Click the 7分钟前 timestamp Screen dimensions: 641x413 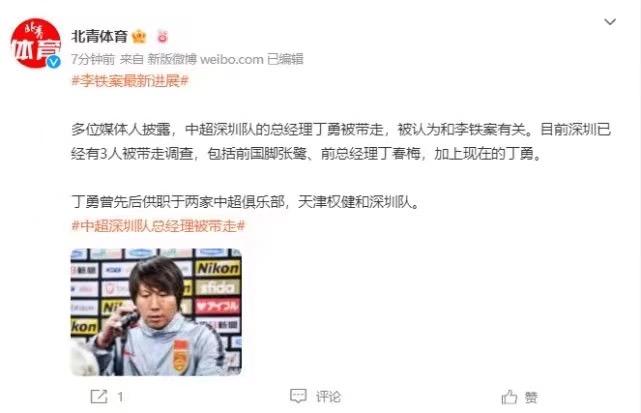[93, 59]
